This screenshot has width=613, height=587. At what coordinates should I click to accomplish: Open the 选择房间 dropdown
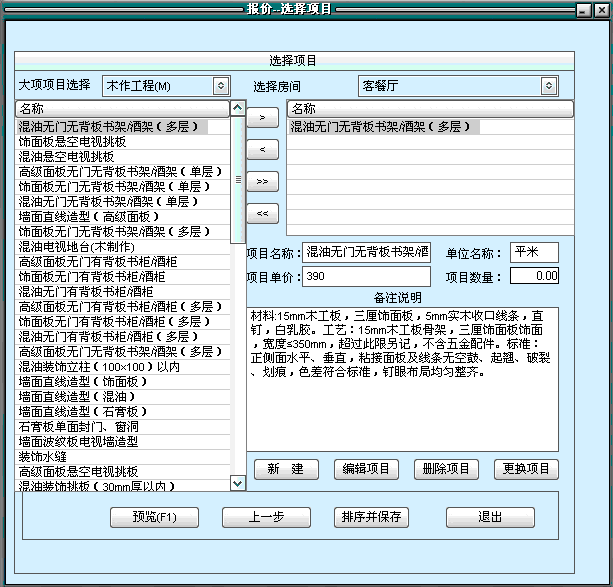[x=458, y=86]
